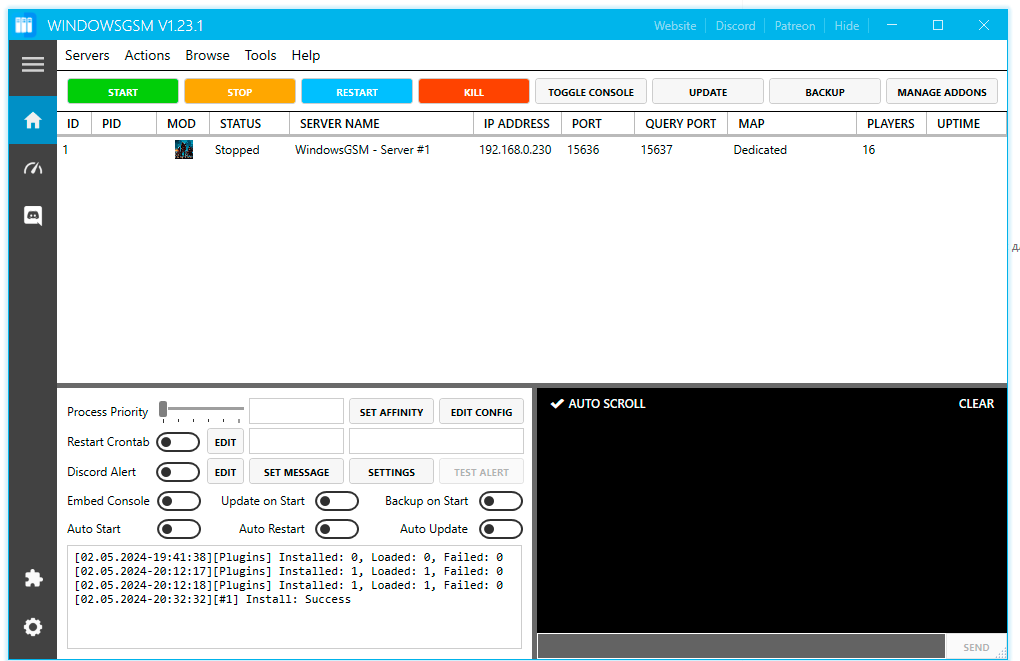Click EDIT next to Discord Alert
The width and height of the screenshot is (1020, 661).
coord(226,472)
